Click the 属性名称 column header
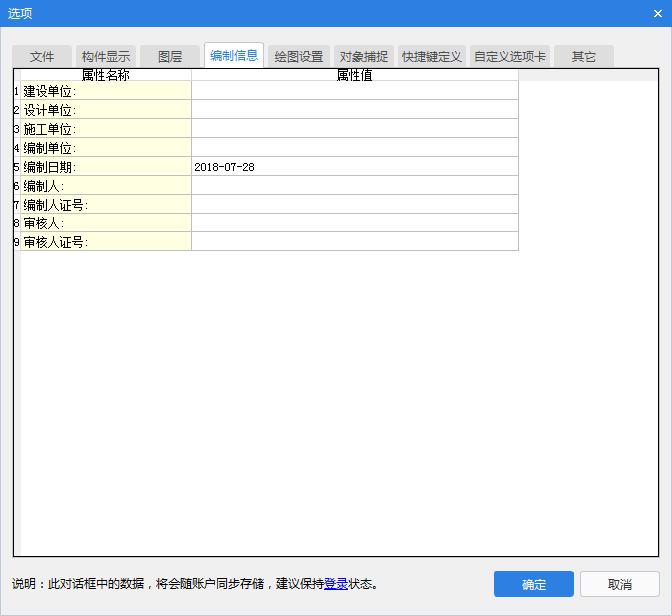The height and width of the screenshot is (616, 672). point(105,75)
